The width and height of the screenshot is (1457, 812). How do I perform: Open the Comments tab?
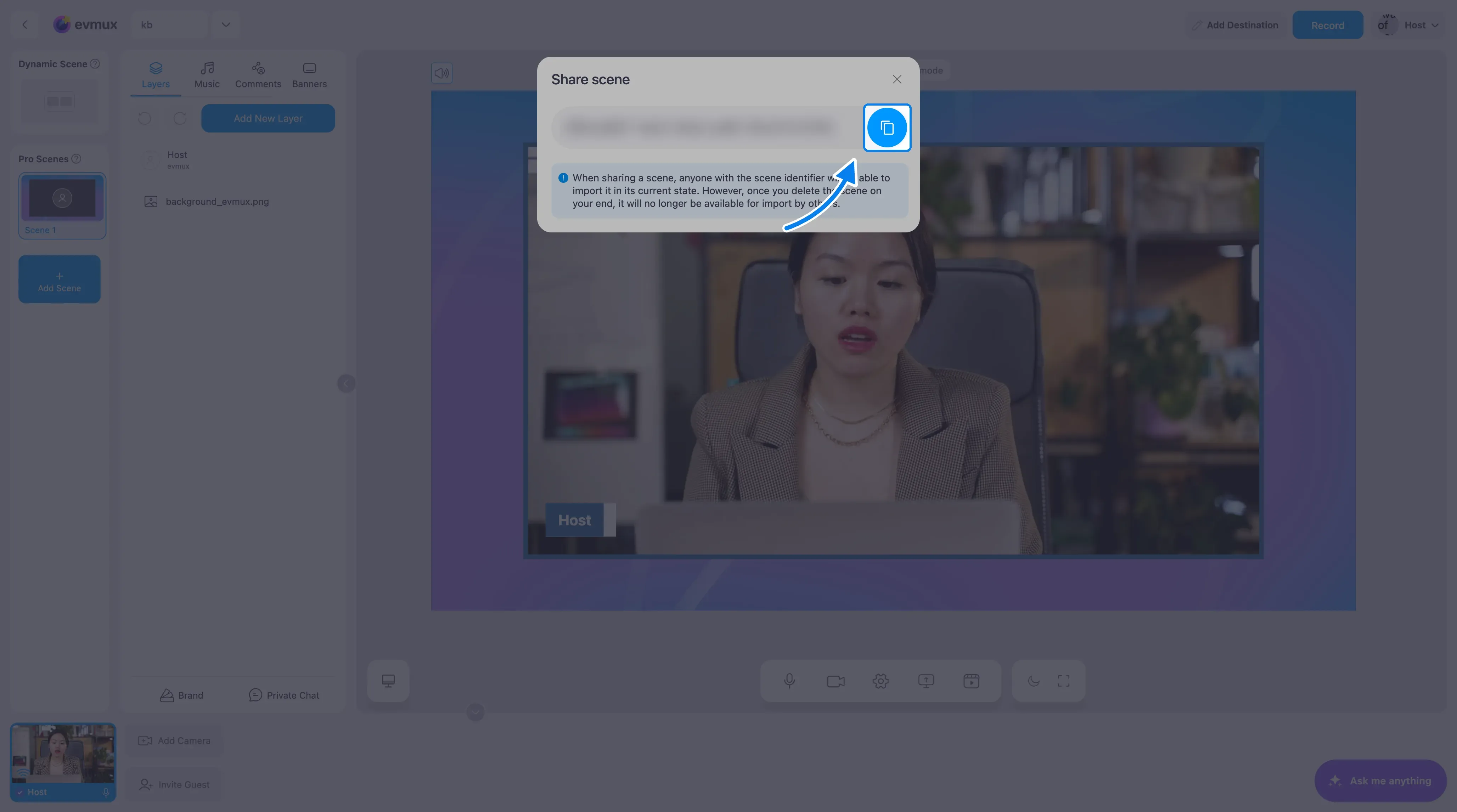tap(258, 75)
